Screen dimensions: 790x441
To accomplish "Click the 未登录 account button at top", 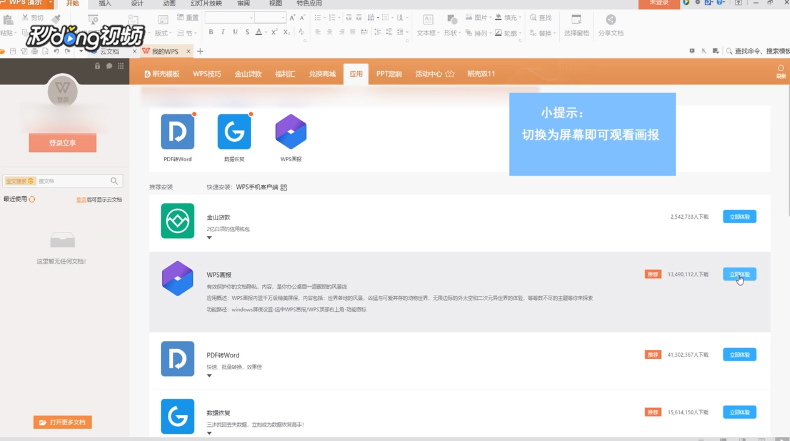I will tap(659, 4).
